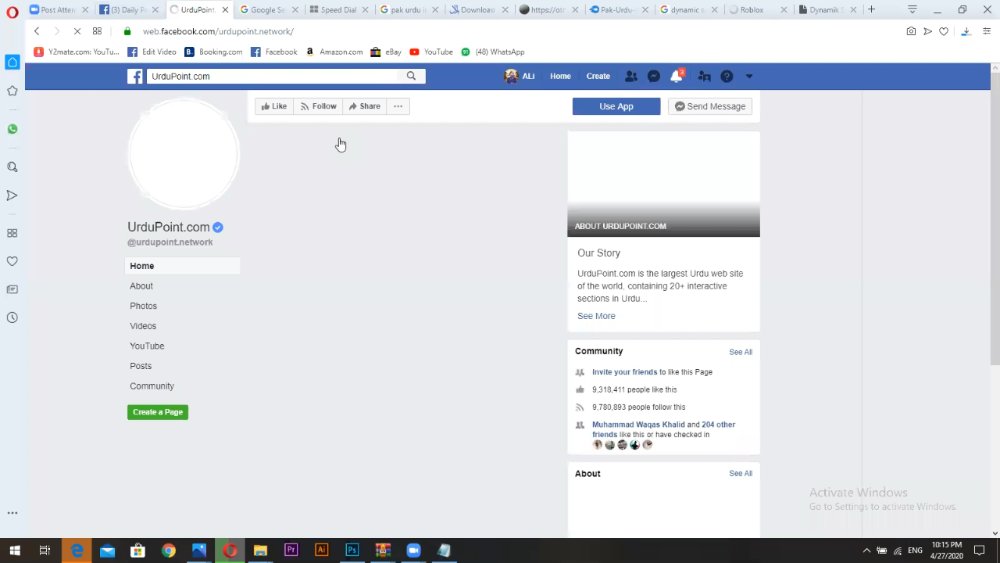The width and height of the screenshot is (1000, 563).
Task: Show hidden system tray icons chevron
Action: pyautogui.click(x=866, y=551)
